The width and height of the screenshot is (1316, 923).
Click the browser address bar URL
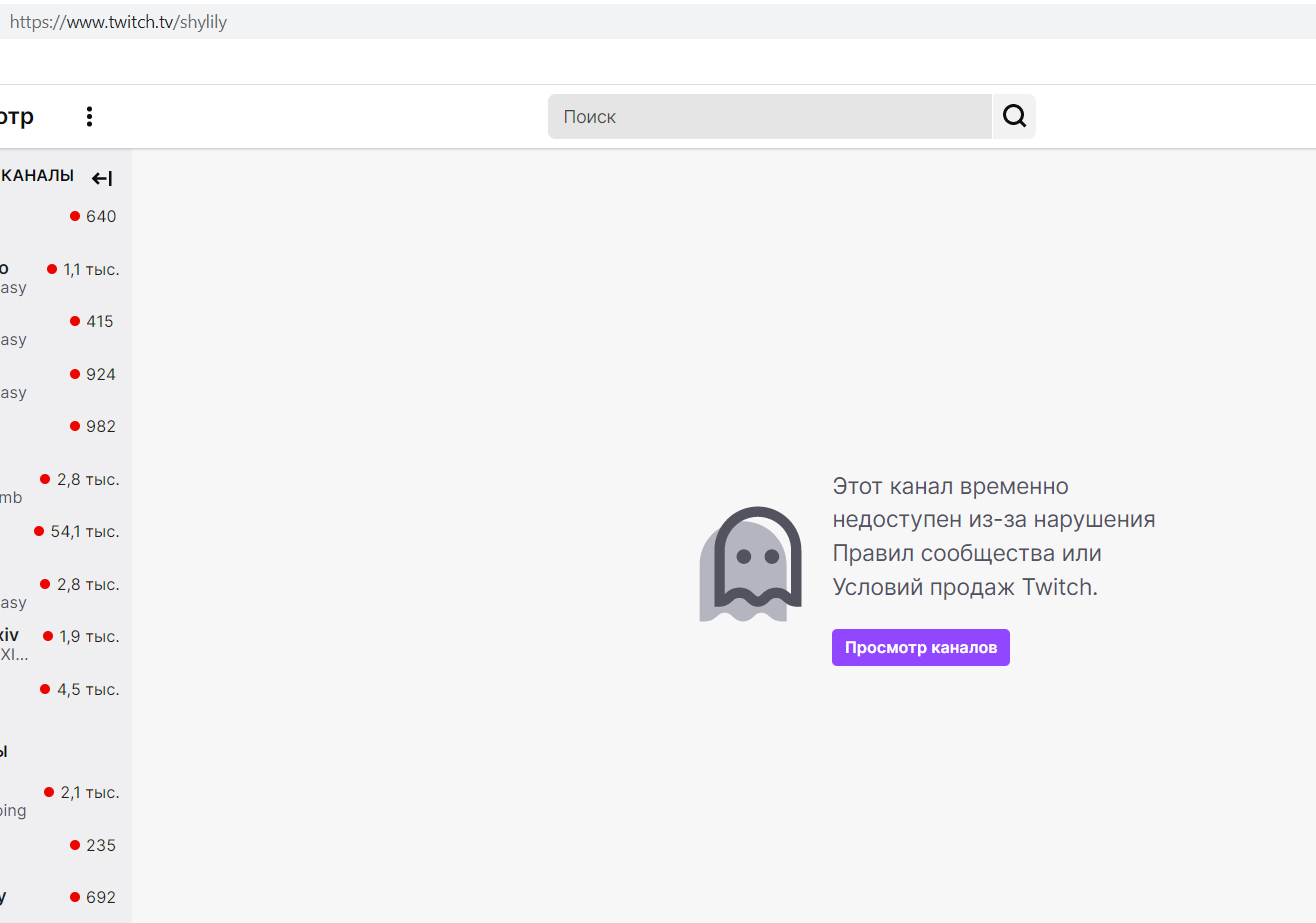(x=119, y=22)
